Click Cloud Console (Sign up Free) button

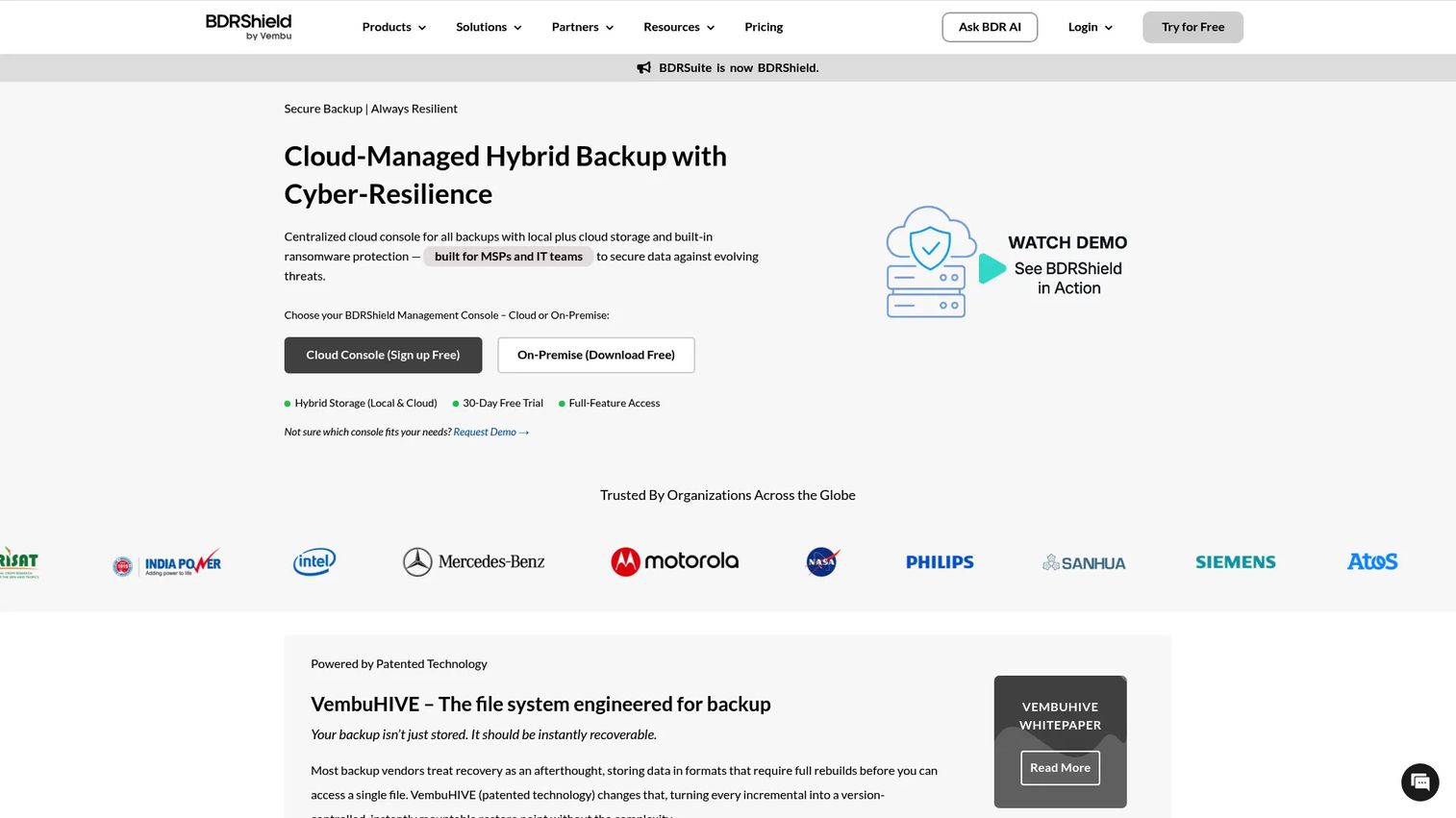383,355
